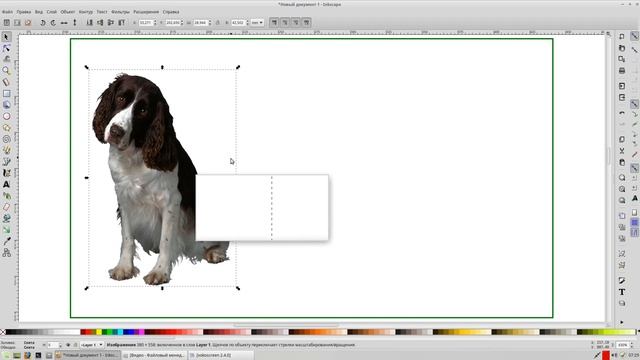Select the Paint Bucket fill tool
640x360 pixels.
7,219
